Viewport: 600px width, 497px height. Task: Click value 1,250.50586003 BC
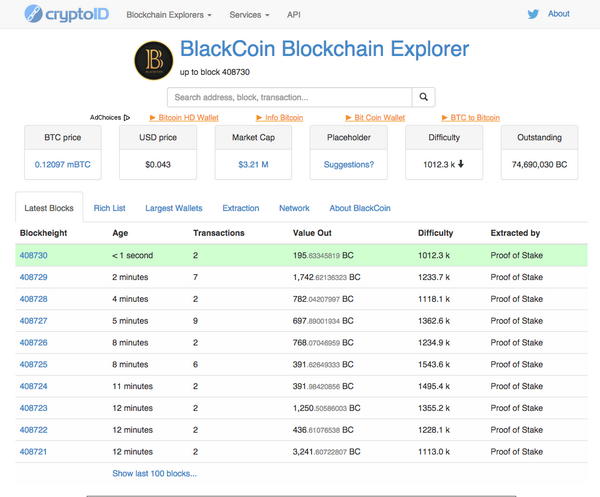tap(326, 408)
